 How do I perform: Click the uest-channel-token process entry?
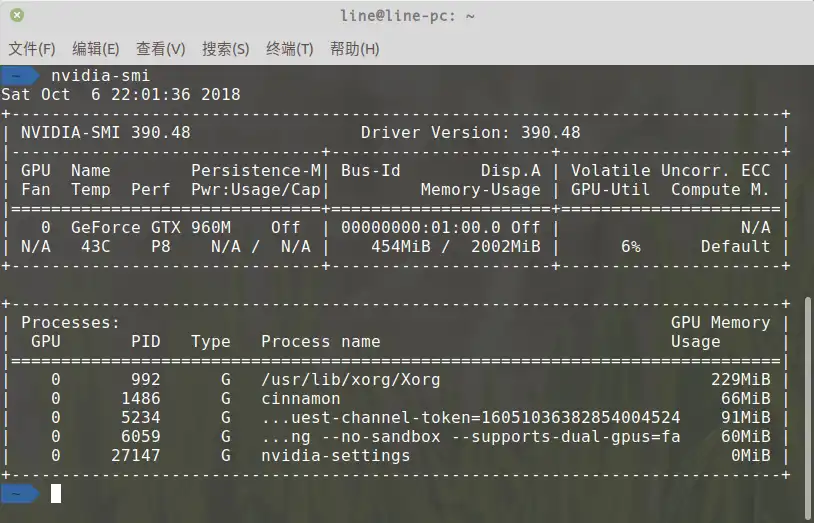point(470,418)
